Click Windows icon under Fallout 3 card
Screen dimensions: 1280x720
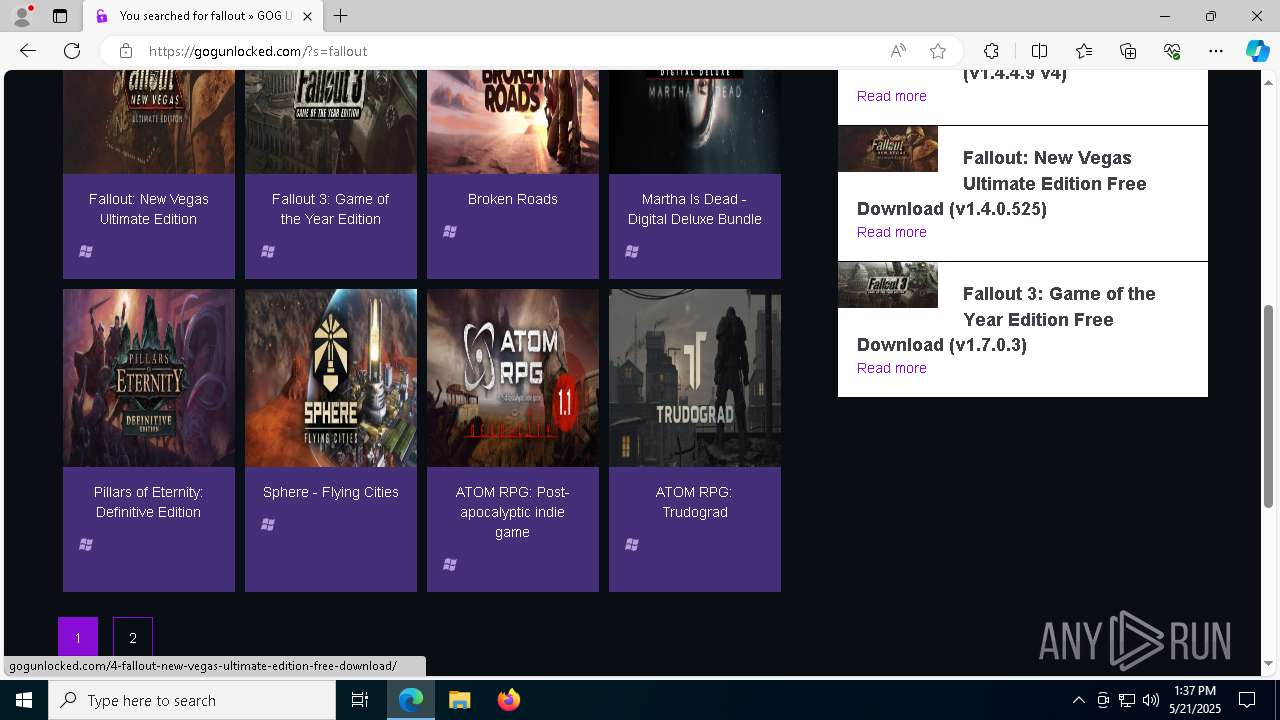tap(268, 251)
